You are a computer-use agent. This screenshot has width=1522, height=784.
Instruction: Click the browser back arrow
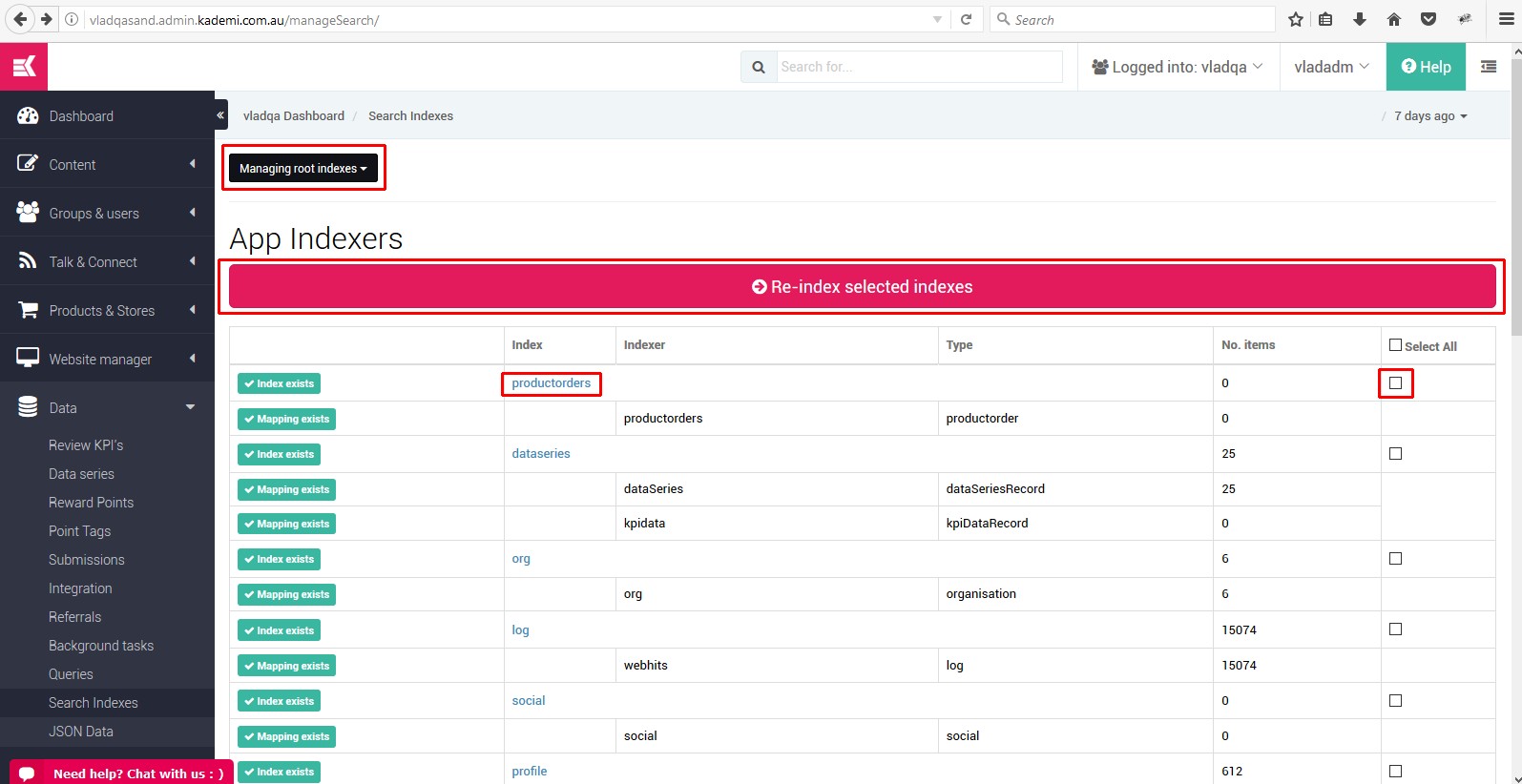point(20,19)
